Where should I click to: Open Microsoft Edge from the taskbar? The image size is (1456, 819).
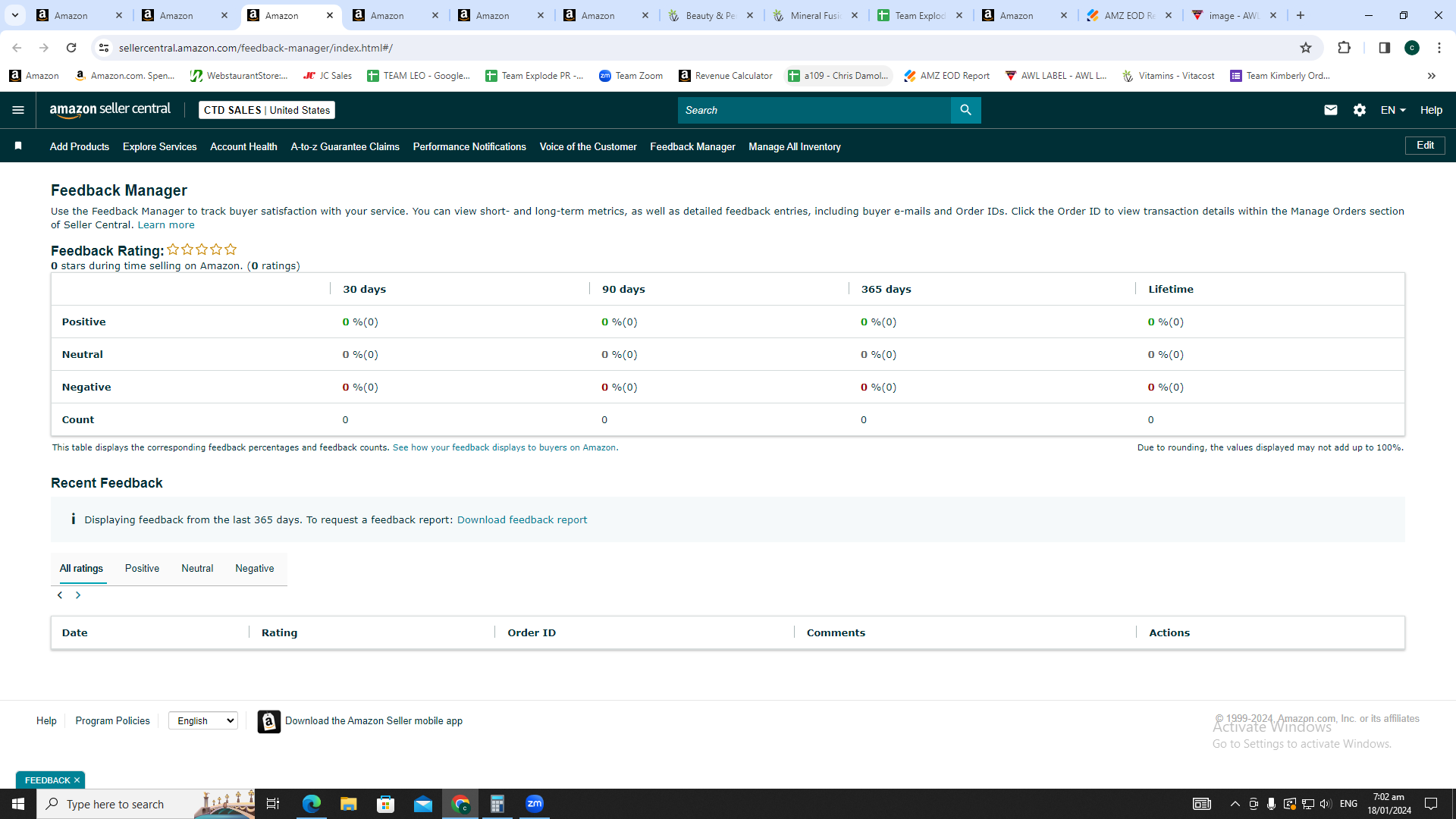click(x=311, y=804)
